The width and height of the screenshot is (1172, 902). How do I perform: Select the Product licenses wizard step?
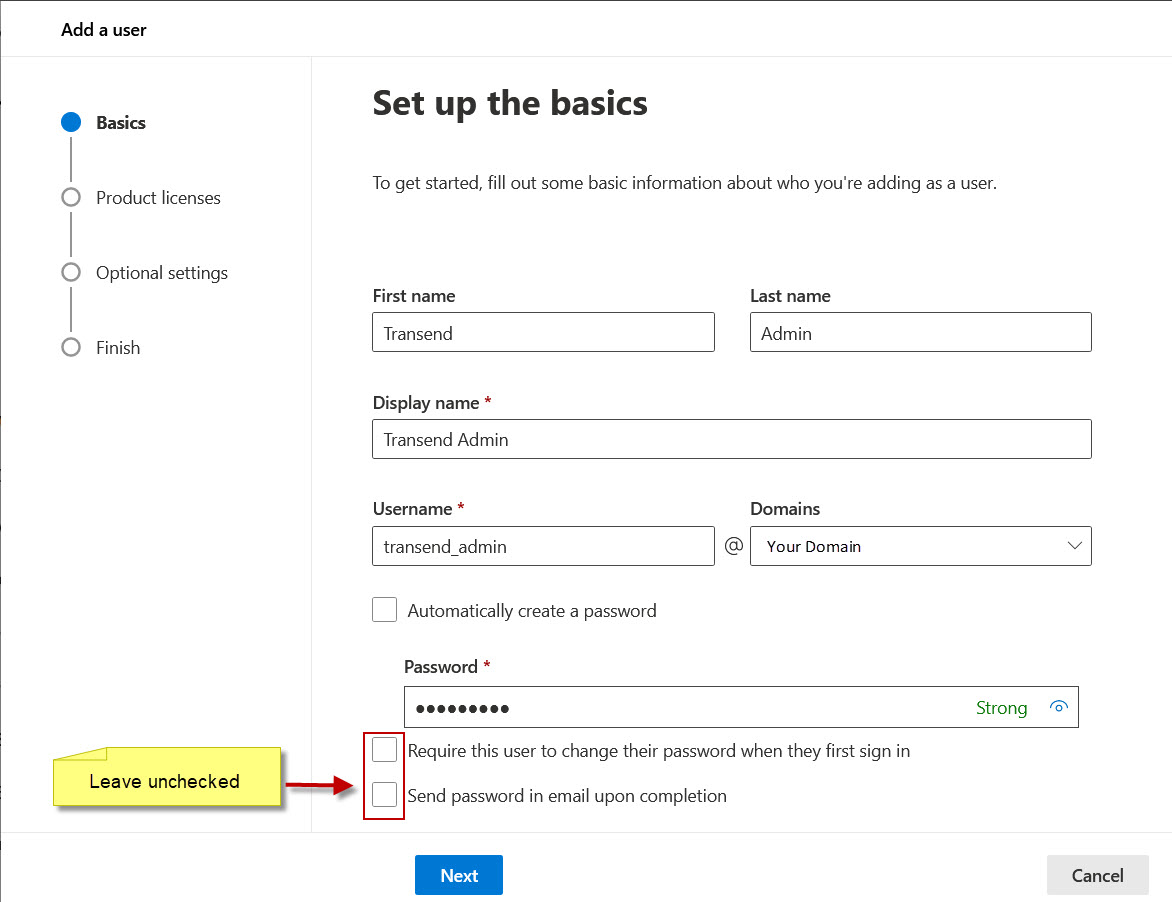point(157,197)
